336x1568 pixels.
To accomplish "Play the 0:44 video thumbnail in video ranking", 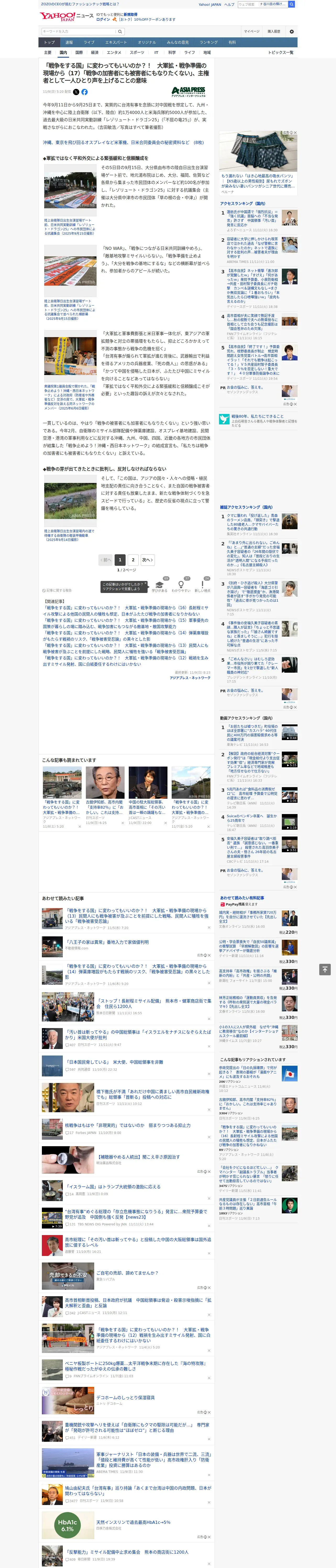I will coord(289,732).
